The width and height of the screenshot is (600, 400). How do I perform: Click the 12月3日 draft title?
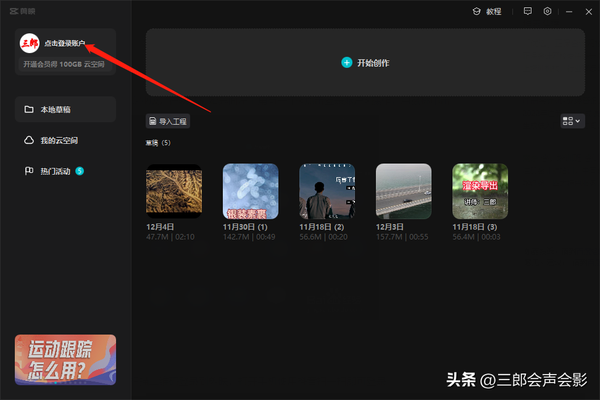pyautogui.click(x=390, y=227)
